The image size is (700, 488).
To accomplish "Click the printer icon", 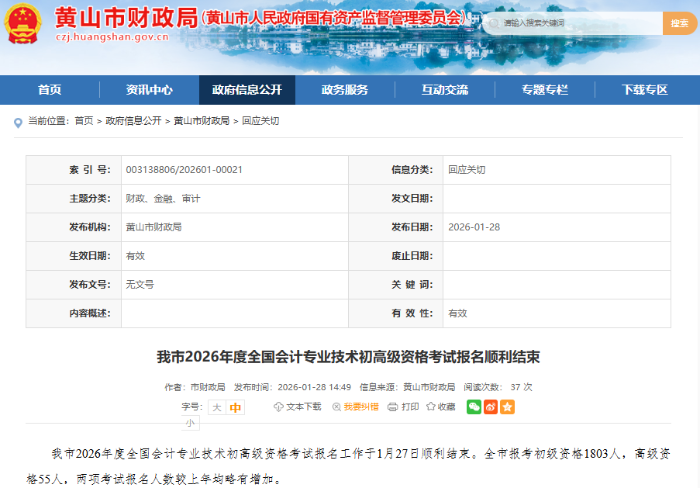I will (x=393, y=407).
